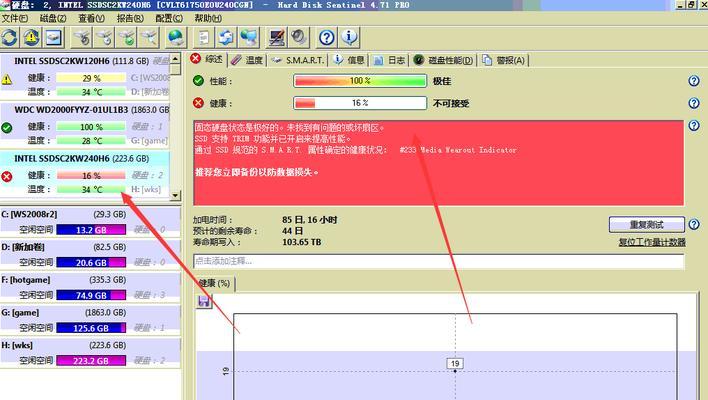This screenshot has height=400, width=708.
Task: Click the comment field 点击添加注释
Action: coord(438,261)
